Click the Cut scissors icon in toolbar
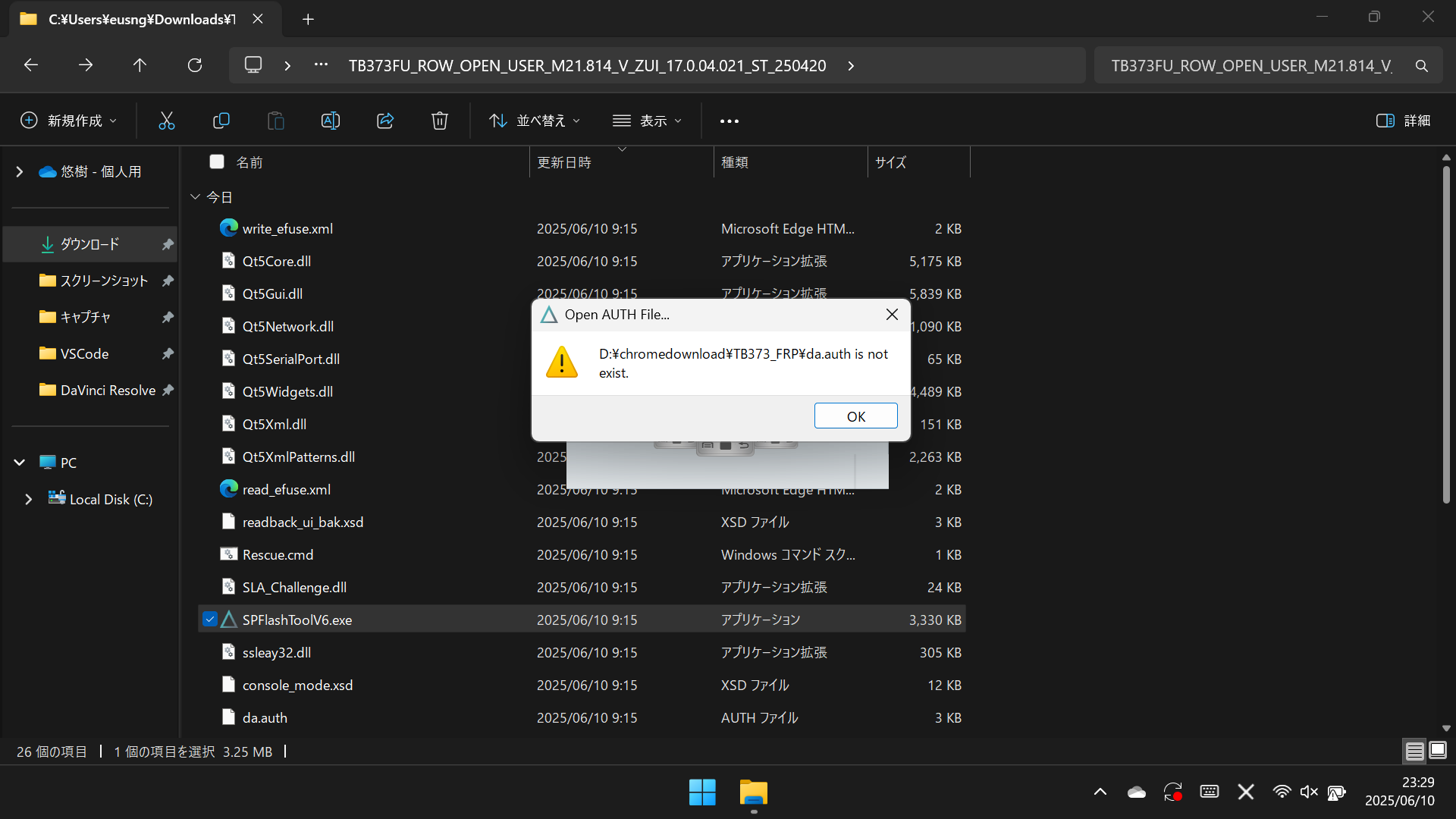Screen dimensions: 1456x819 [x=166, y=121]
